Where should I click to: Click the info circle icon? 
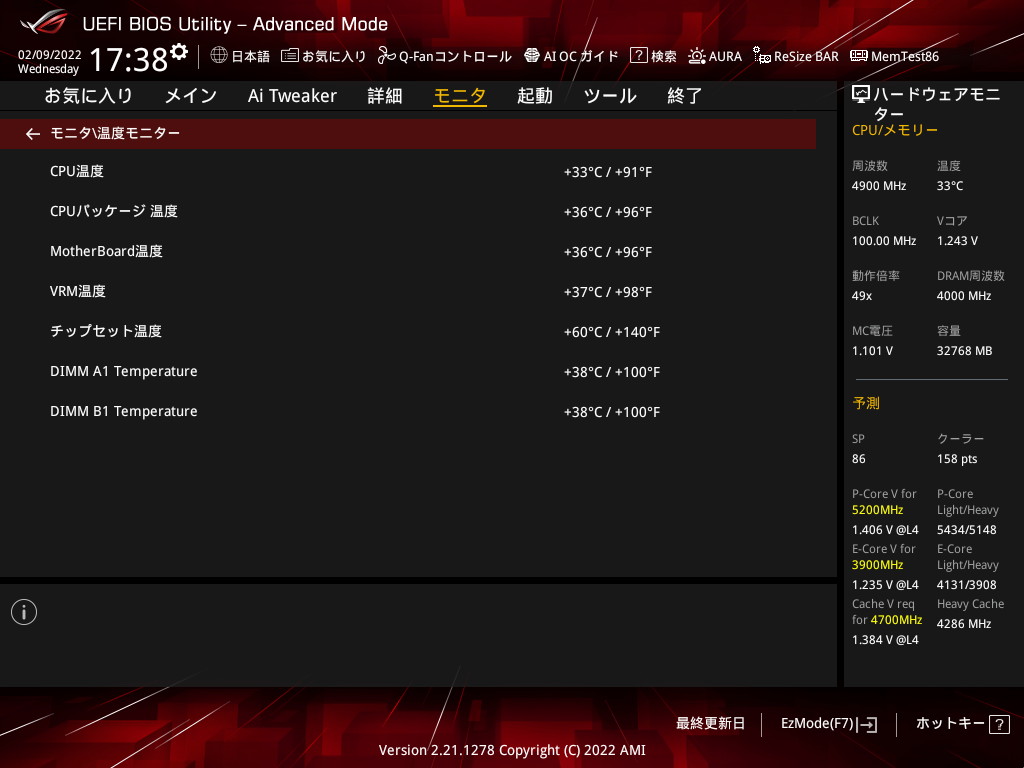[24, 612]
